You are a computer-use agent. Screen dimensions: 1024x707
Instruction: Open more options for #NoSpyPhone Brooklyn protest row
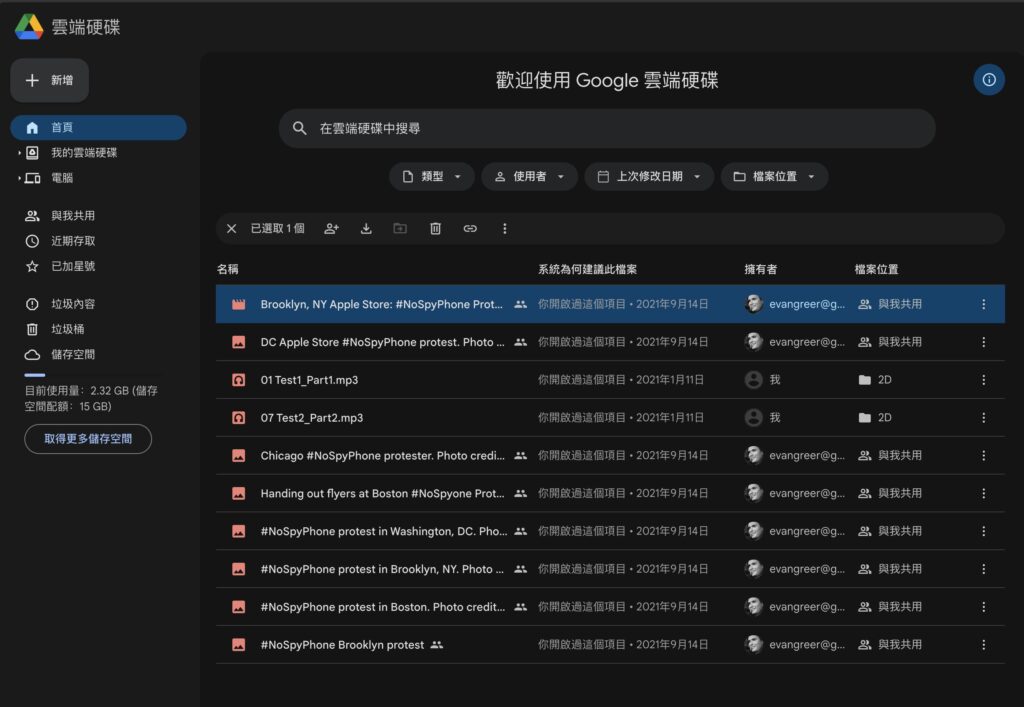point(984,645)
